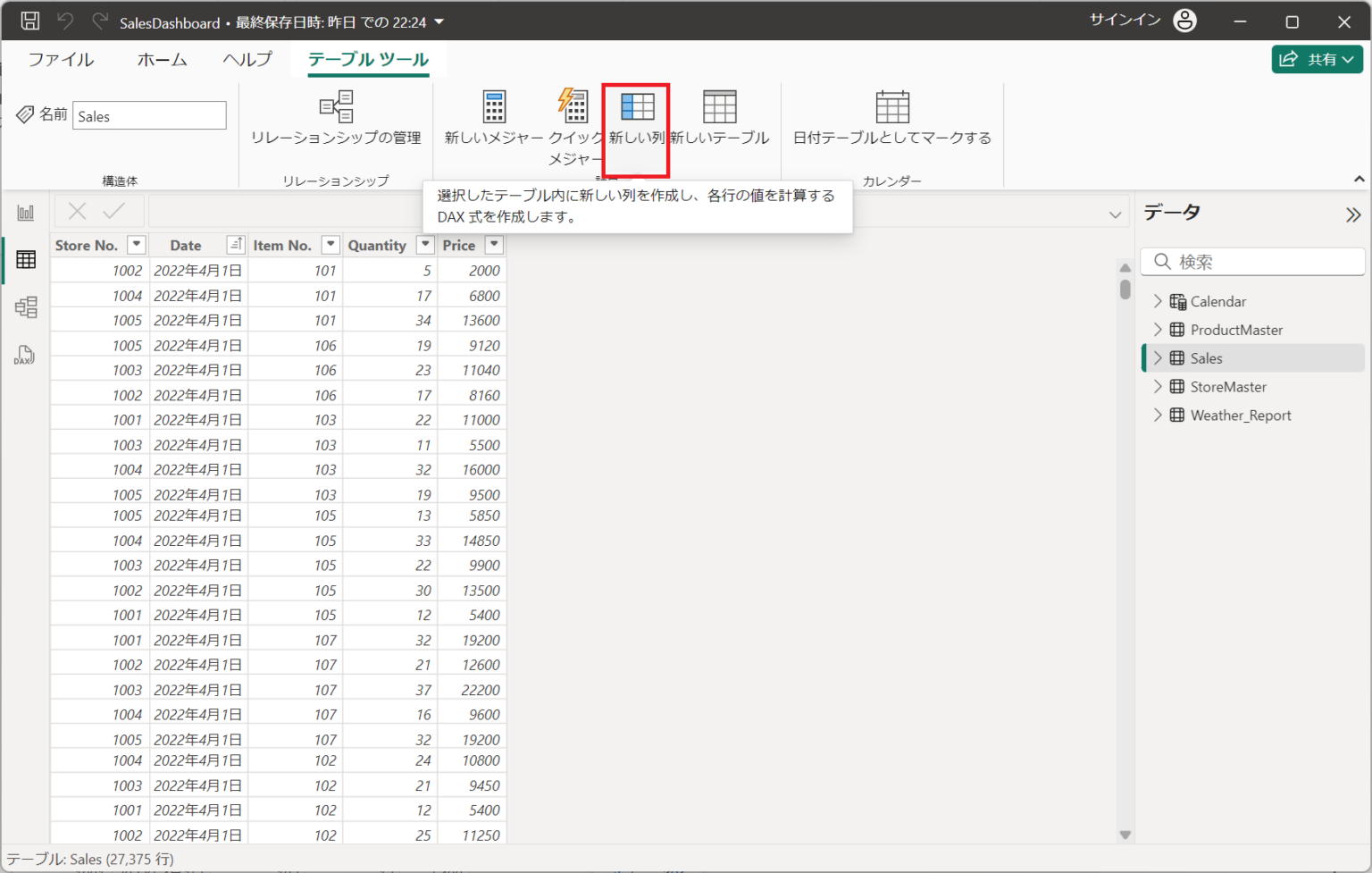Open the ホーム ribbon tab
The image size is (1372, 873).
coord(162,60)
